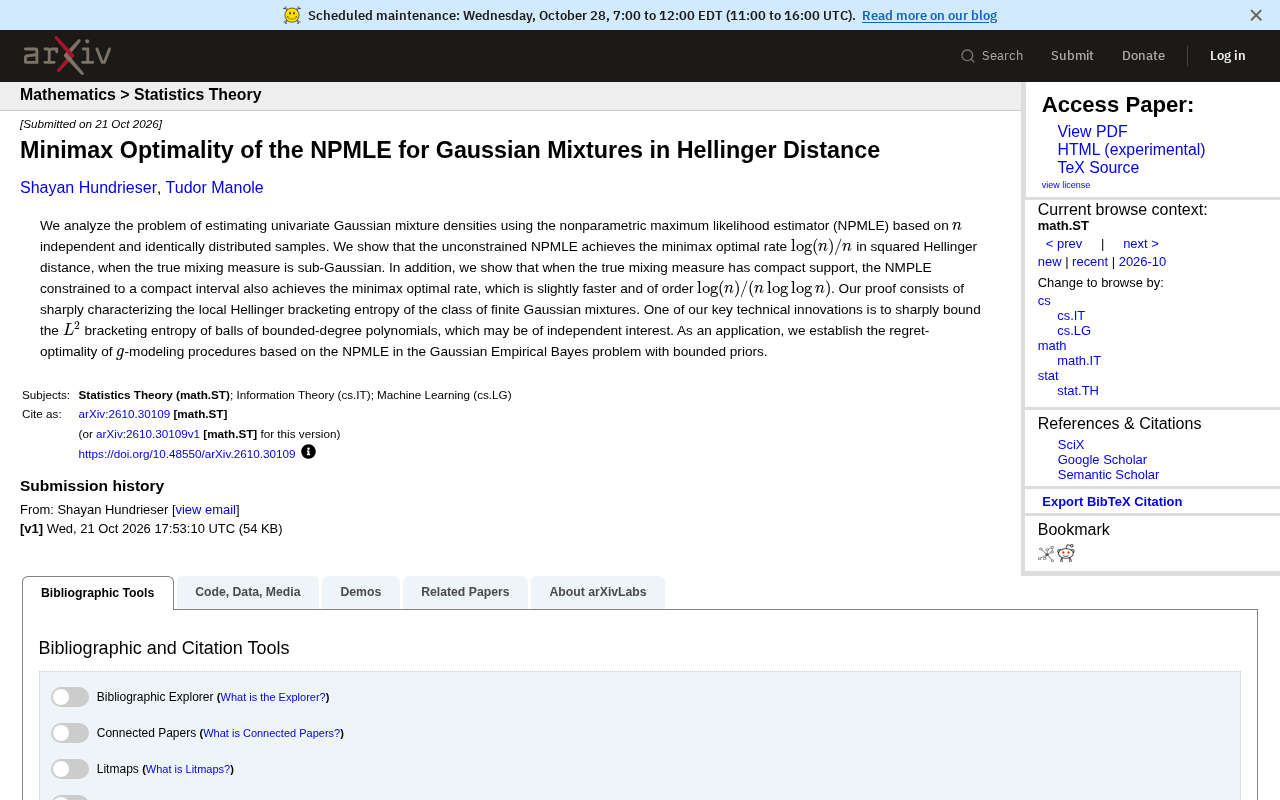The height and width of the screenshot is (800, 1280).
Task: Open the View PDF link
Action: point(1092,132)
